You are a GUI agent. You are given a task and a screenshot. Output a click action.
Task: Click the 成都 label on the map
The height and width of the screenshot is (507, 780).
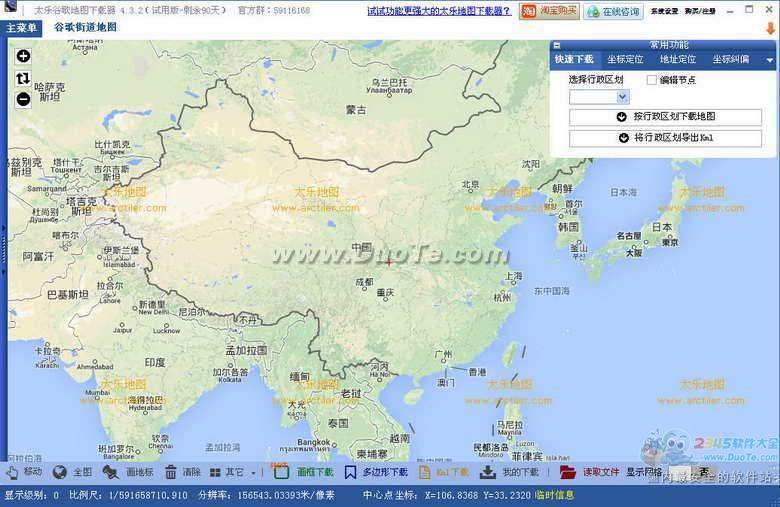pos(364,282)
